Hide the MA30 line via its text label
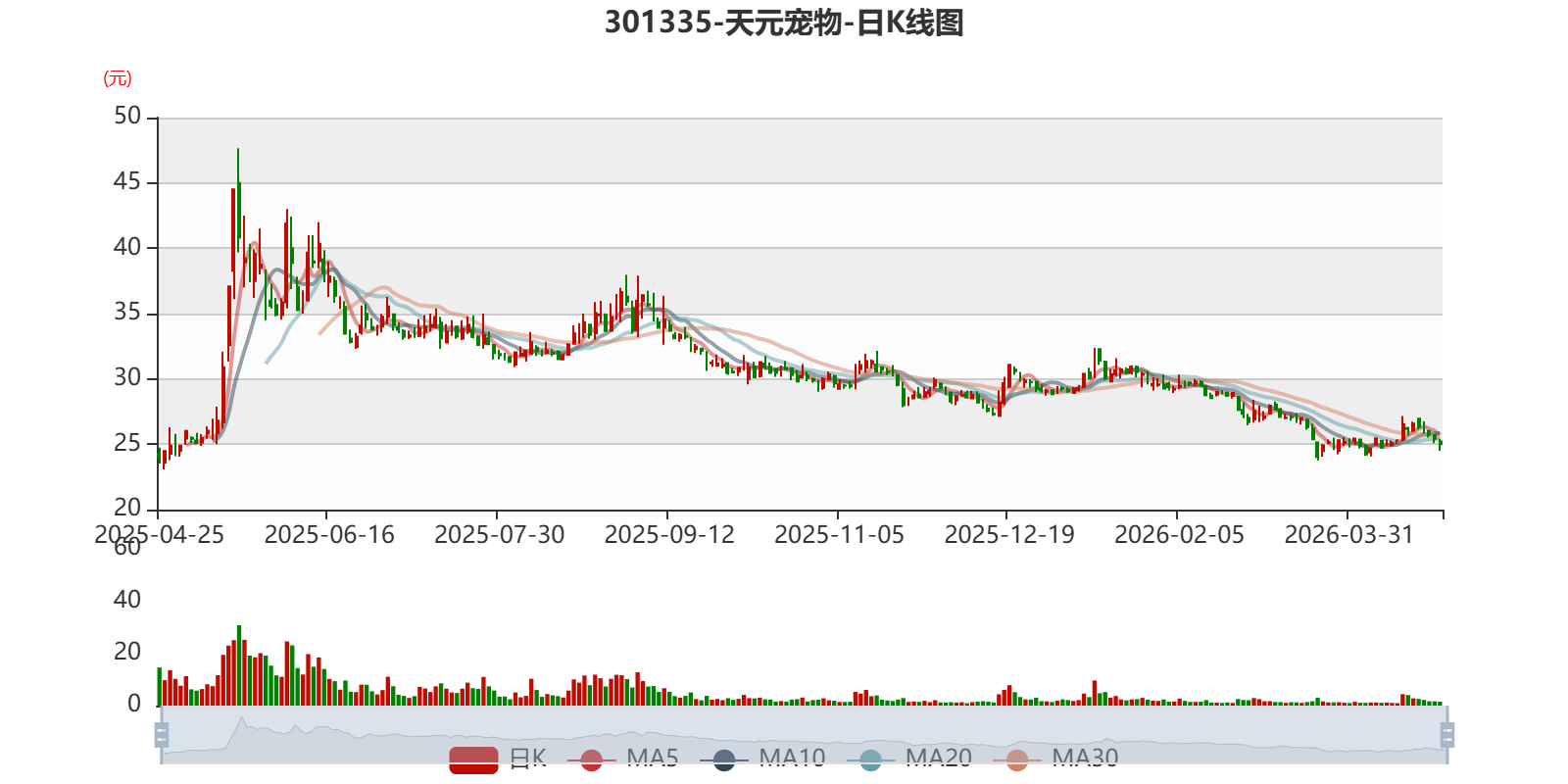Image resolution: width=1568 pixels, height=784 pixels. pyautogui.click(x=1085, y=758)
